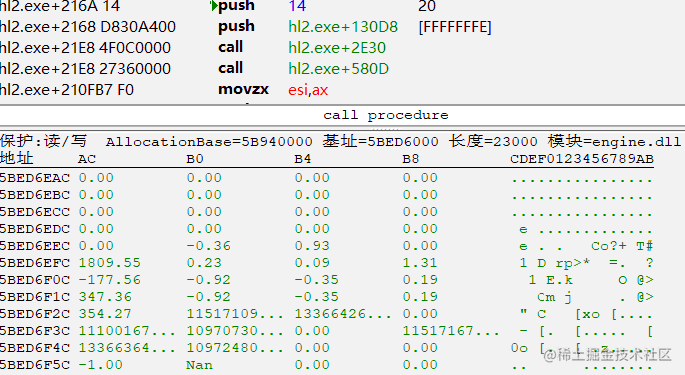The width and height of the screenshot is (685, 375).
Task: Click ASCII text of row 5BED6EFC
Action: (586, 263)
